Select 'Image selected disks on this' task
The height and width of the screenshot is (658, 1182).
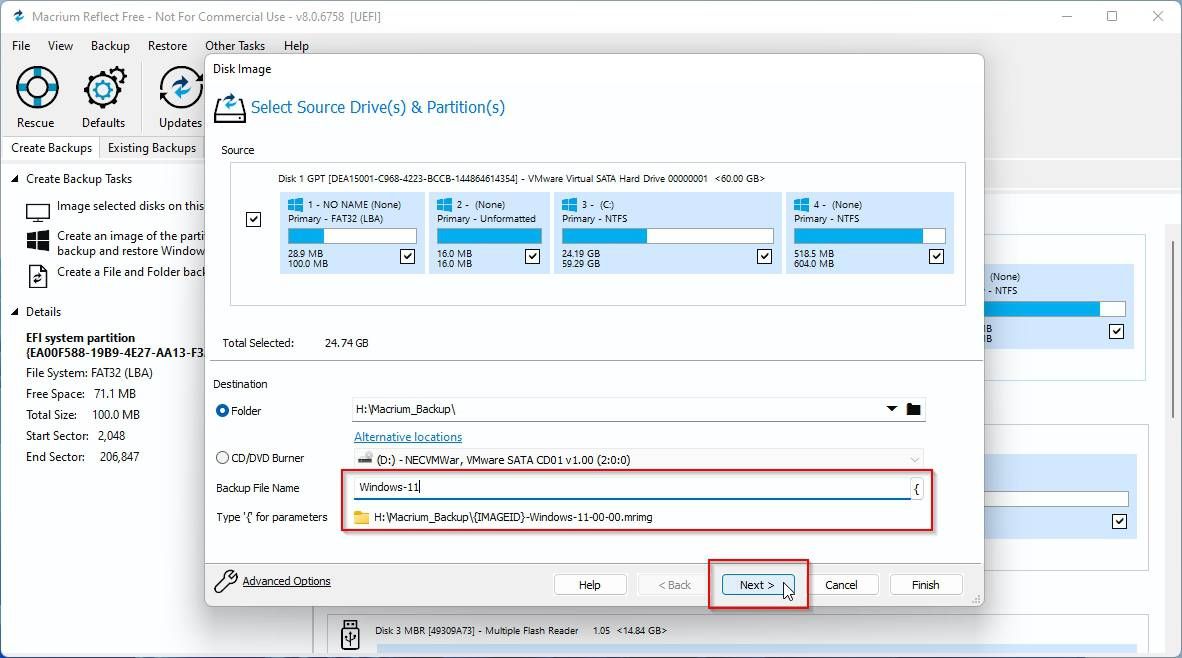pyautogui.click(x=130, y=206)
